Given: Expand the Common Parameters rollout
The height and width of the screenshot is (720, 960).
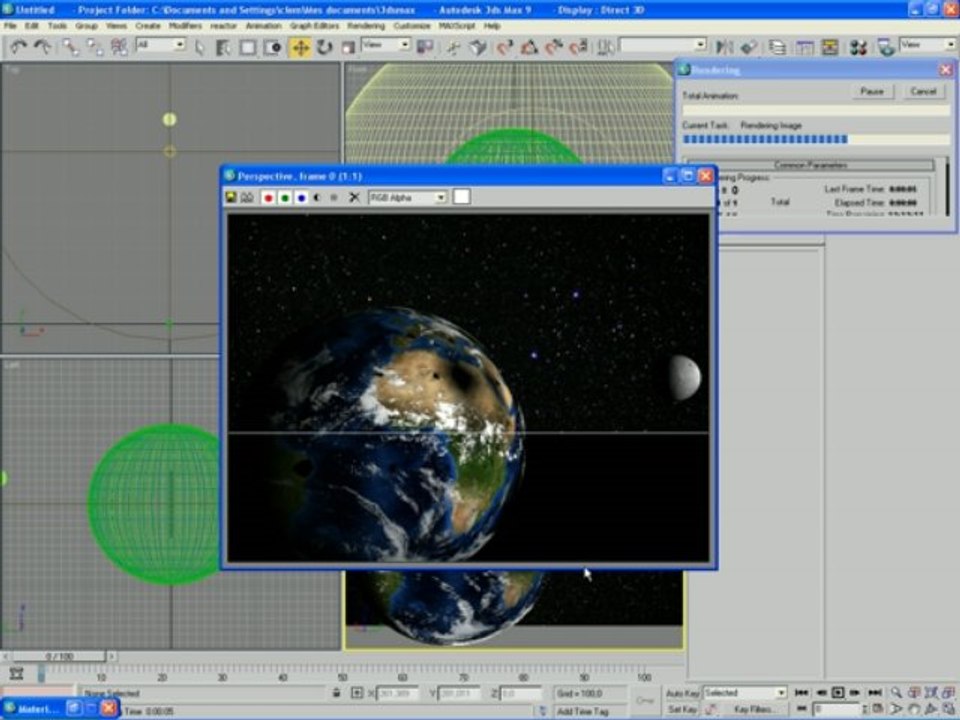Looking at the screenshot, I should (811, 165).
